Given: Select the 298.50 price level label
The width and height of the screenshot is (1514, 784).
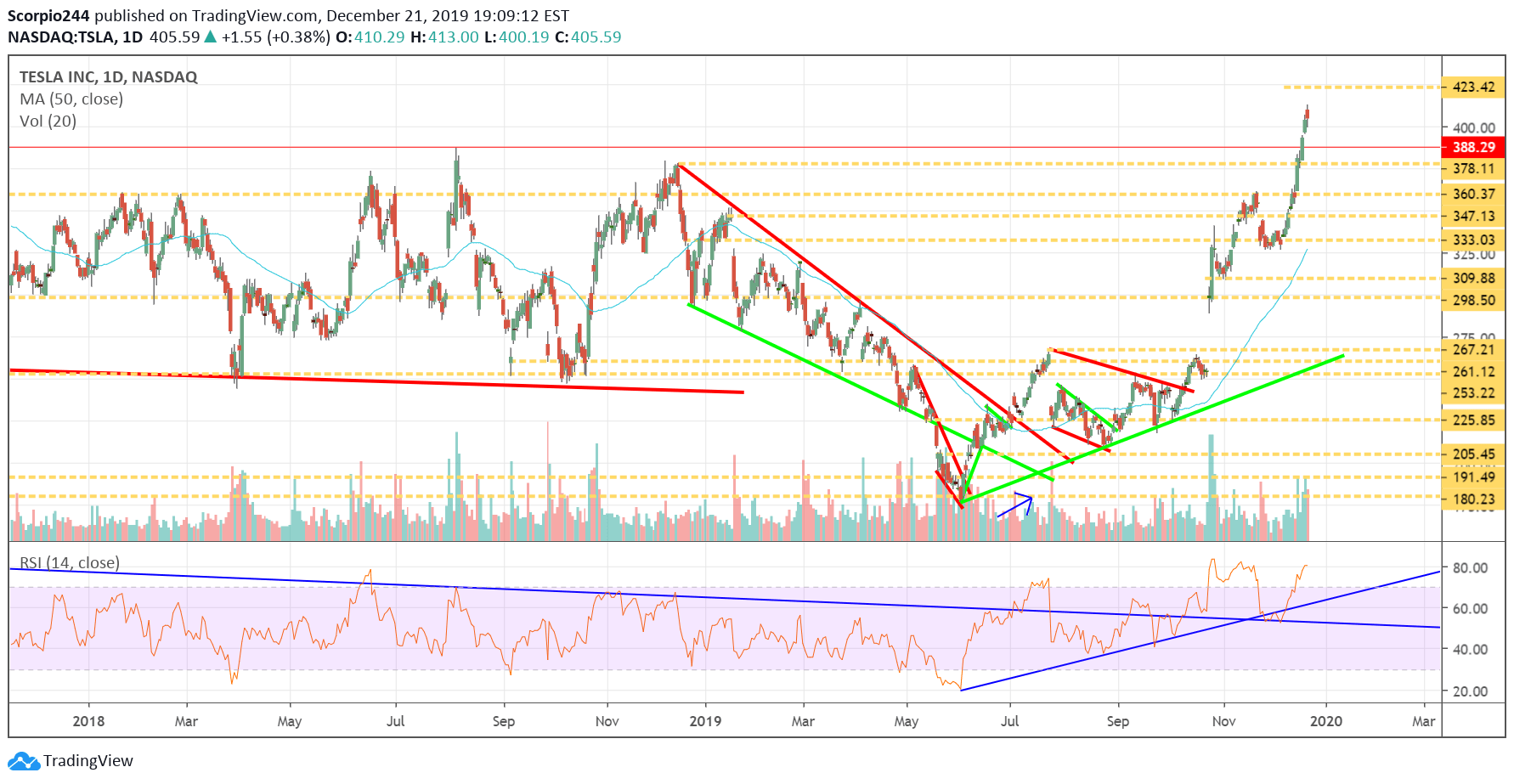Looking at the screenshot, I should click(1473, 300).
